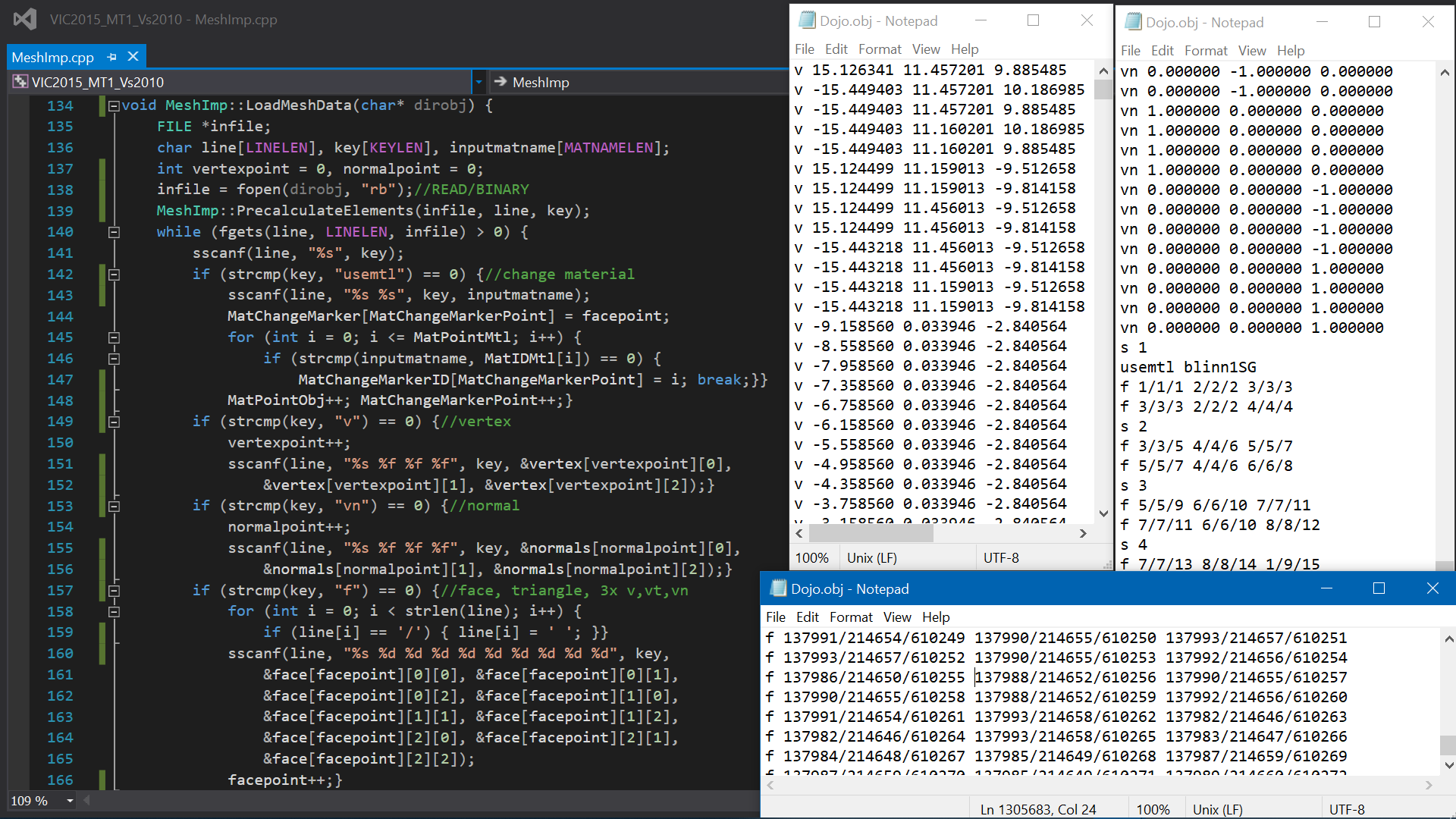This screenshot has width=1456, height=819.
Task: Click the right arrow in bottom Notepad's horizontal scrollbar
Action: click(x=1429, y=785)
